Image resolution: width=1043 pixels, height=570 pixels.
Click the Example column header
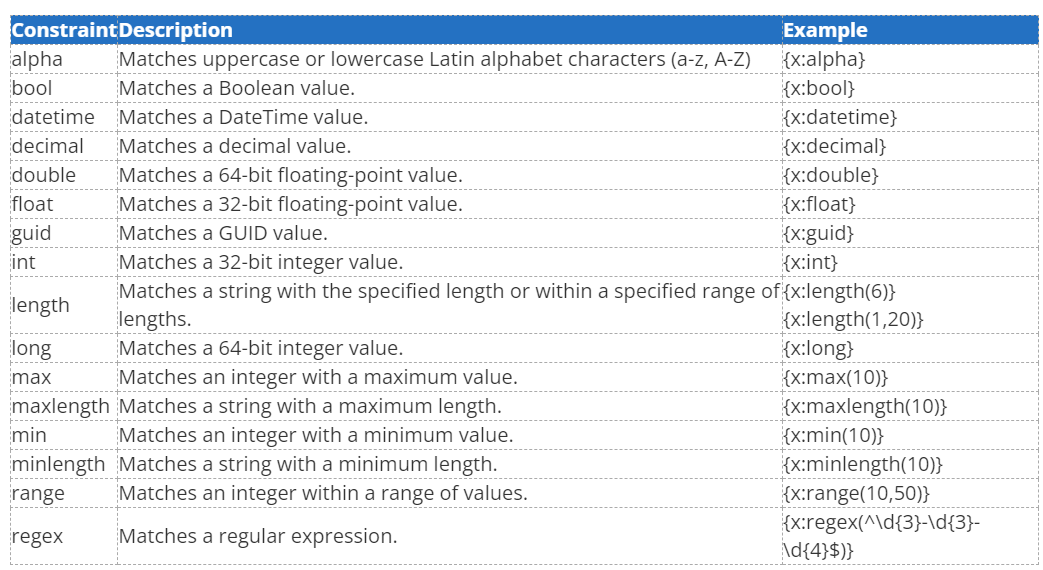tap(826, 30)
